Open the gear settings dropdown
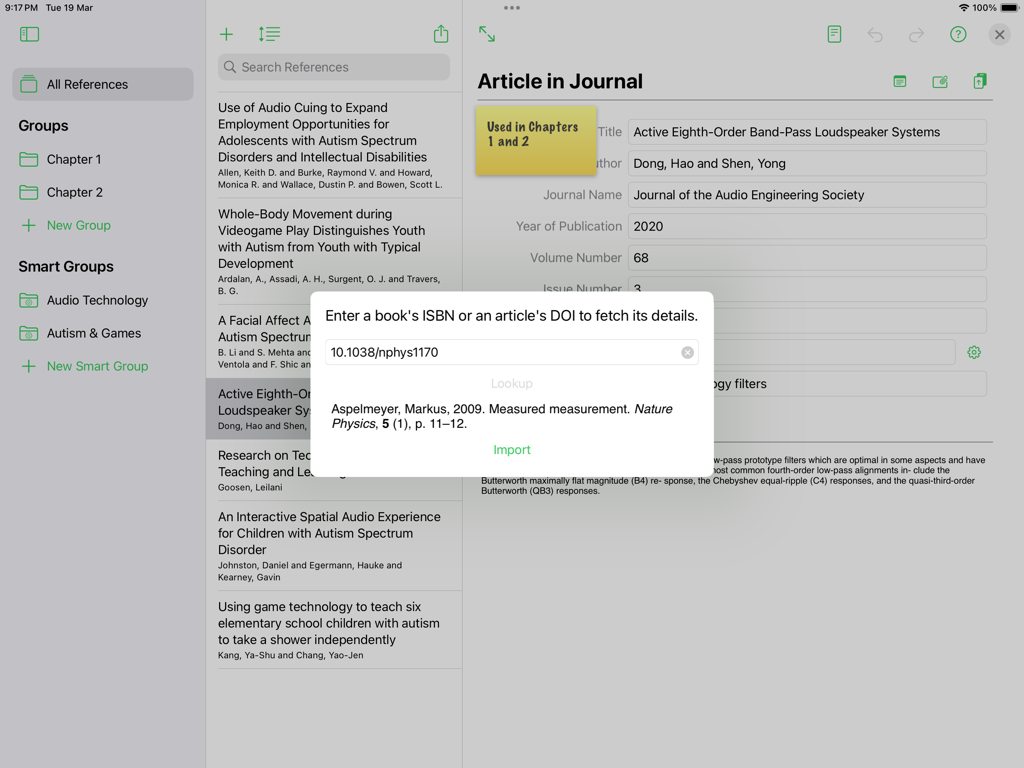Screen dimensions: 1024x768 pyautogui.click(x=974, y=352)
